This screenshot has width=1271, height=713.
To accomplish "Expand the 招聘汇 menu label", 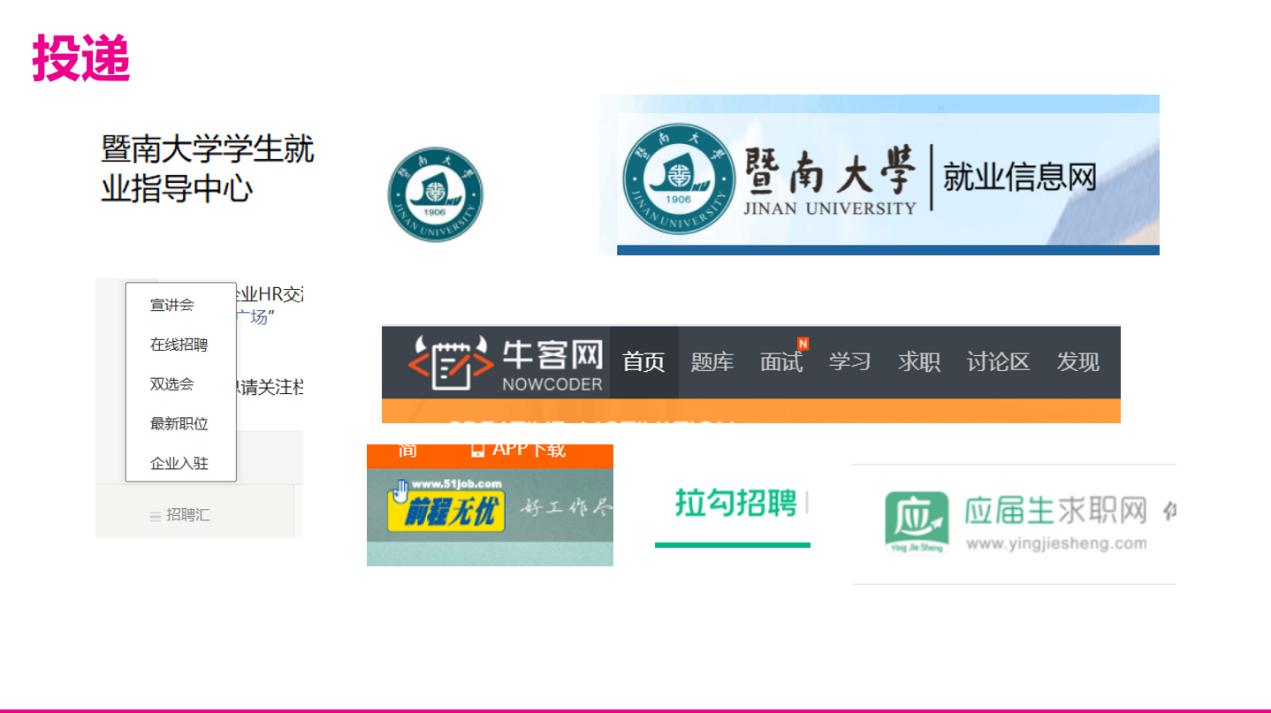I will coord(188,515).
